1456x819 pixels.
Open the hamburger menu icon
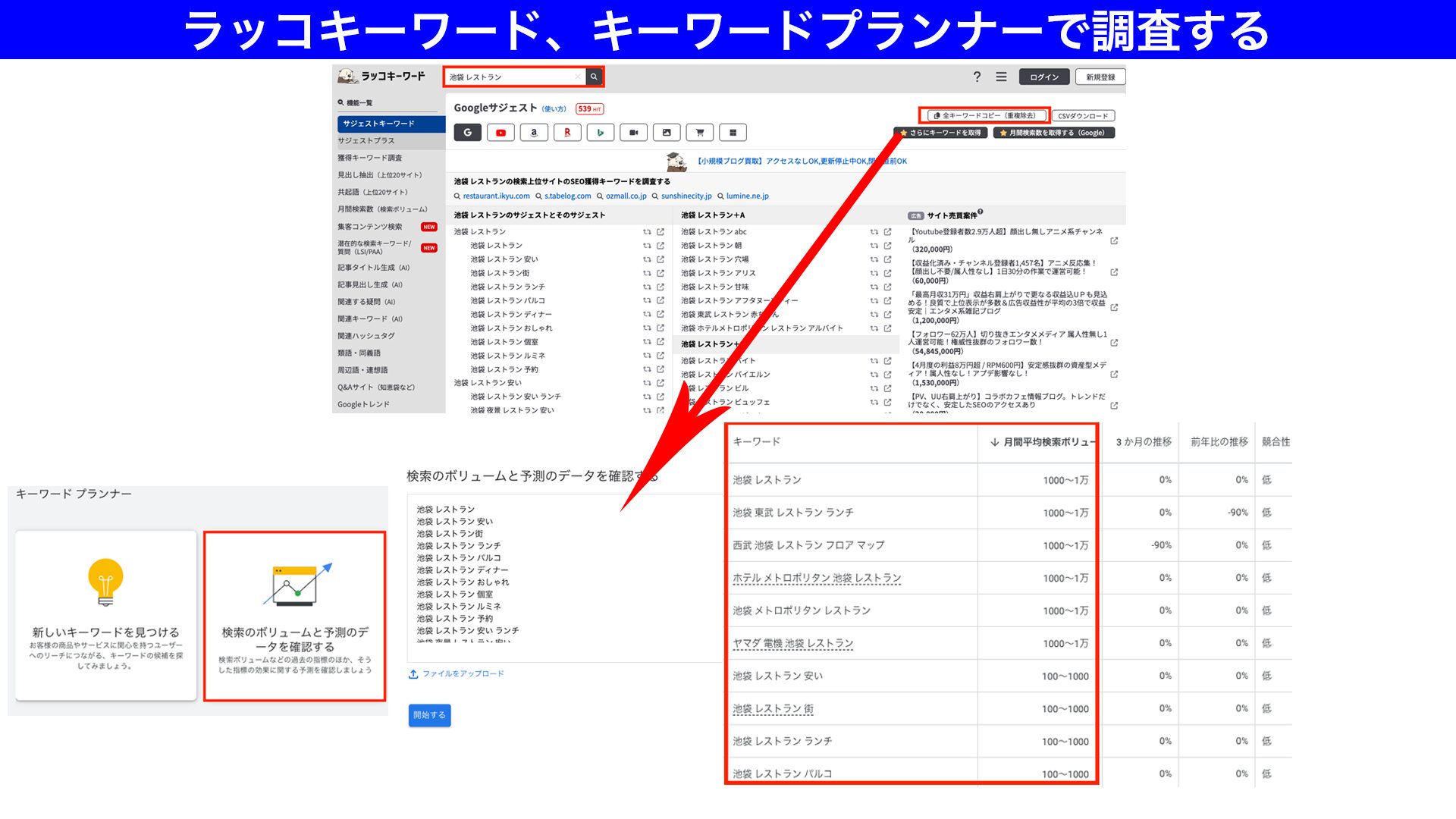1001,77
